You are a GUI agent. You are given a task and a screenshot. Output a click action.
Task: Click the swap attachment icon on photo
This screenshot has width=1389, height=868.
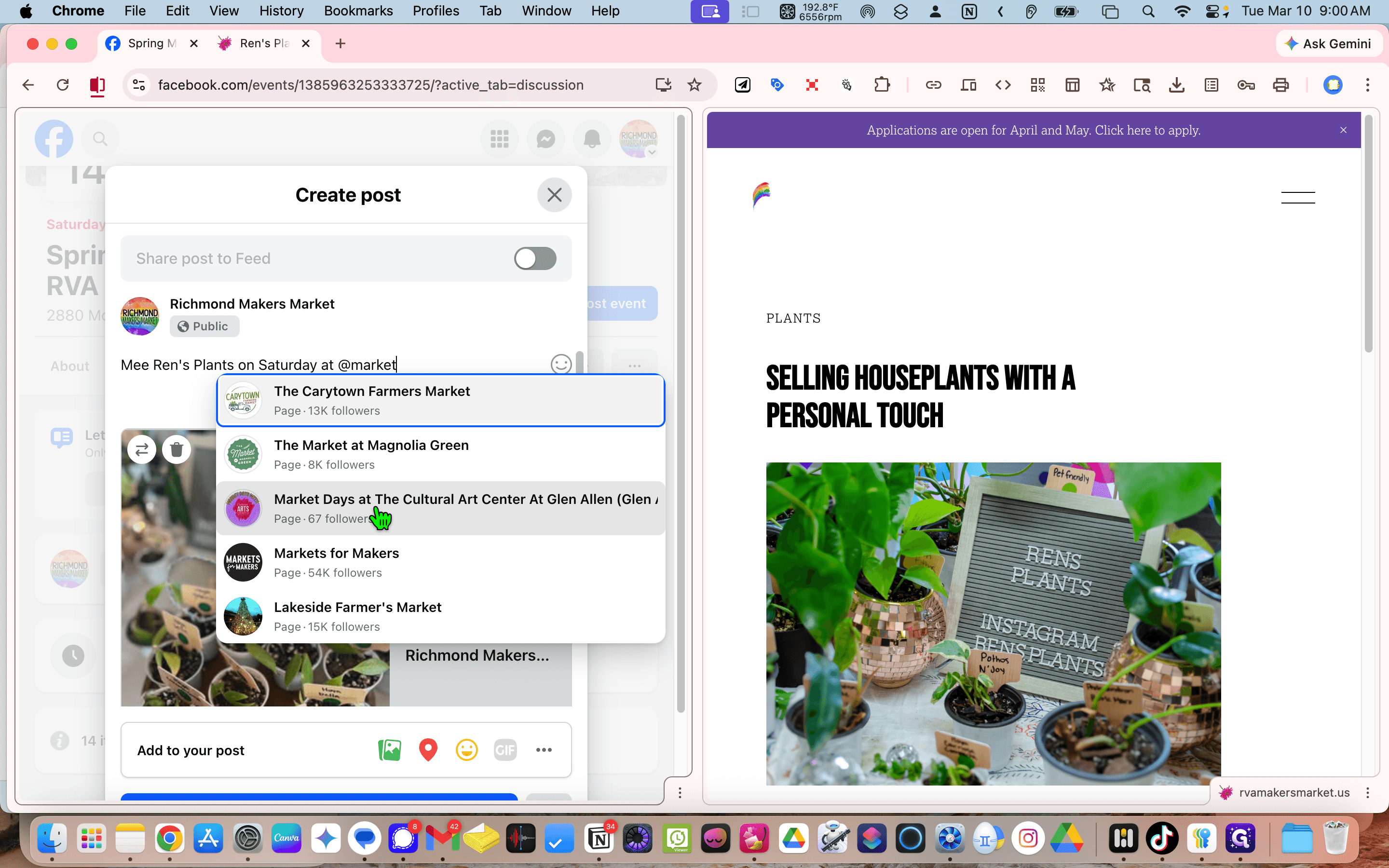(x=142, y=449)
